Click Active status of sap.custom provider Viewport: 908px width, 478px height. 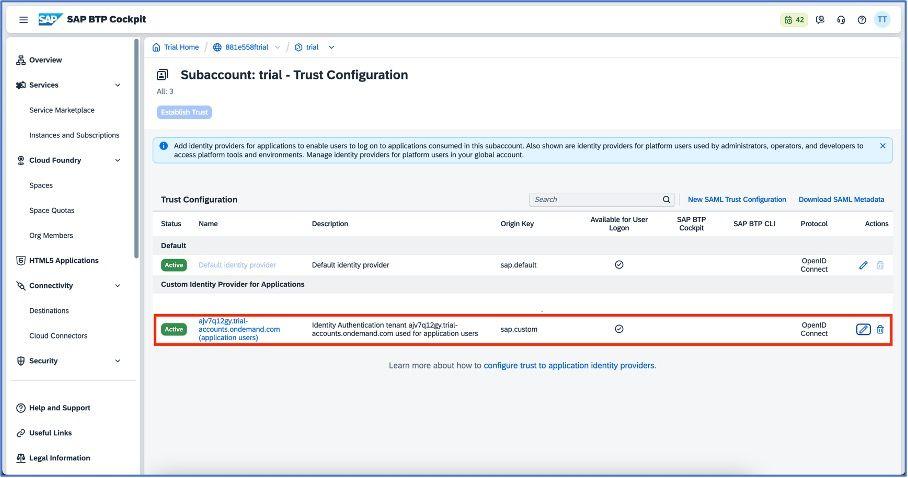tap(174, 329)
